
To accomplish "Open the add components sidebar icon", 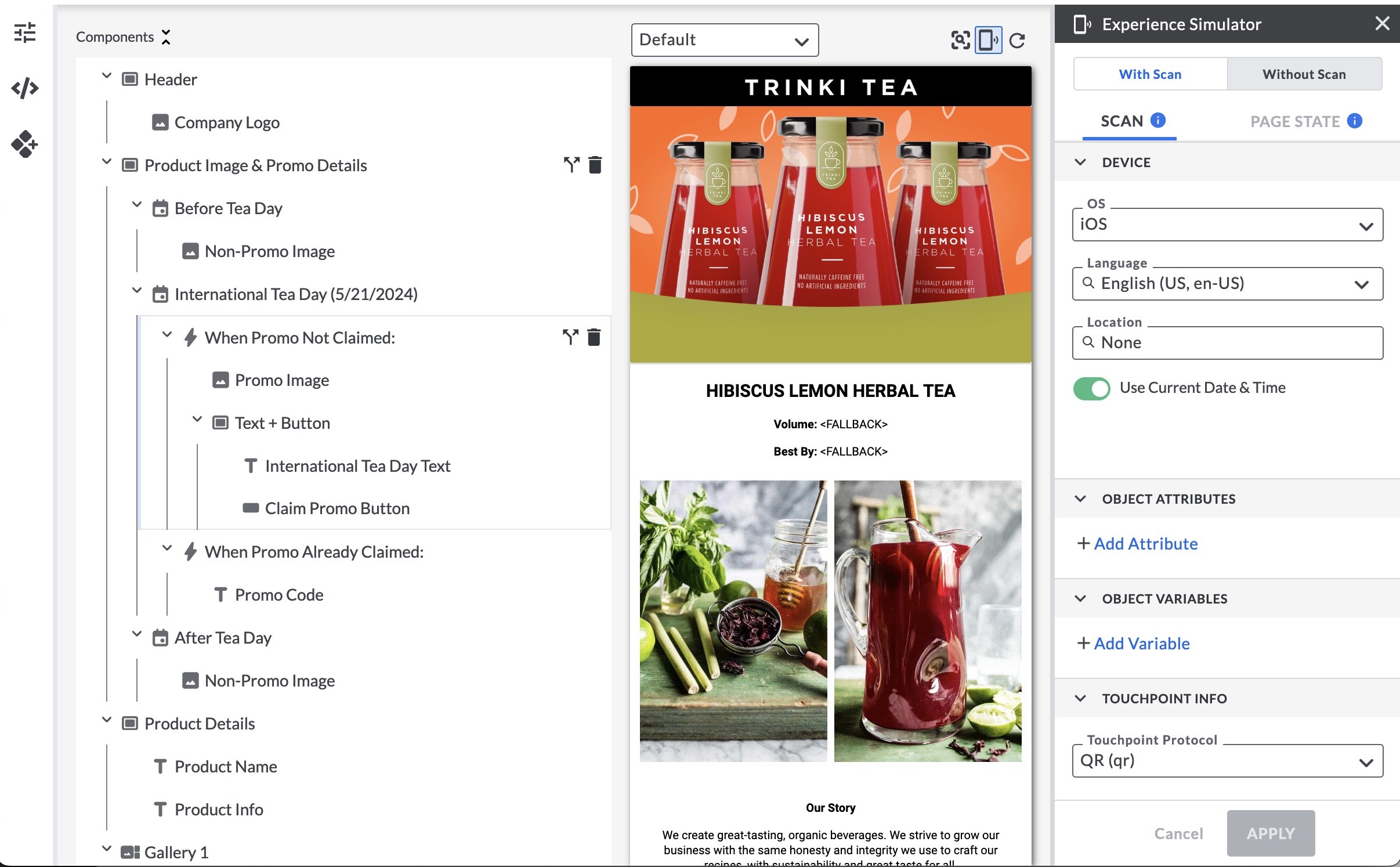I will [x=24, y=144].
